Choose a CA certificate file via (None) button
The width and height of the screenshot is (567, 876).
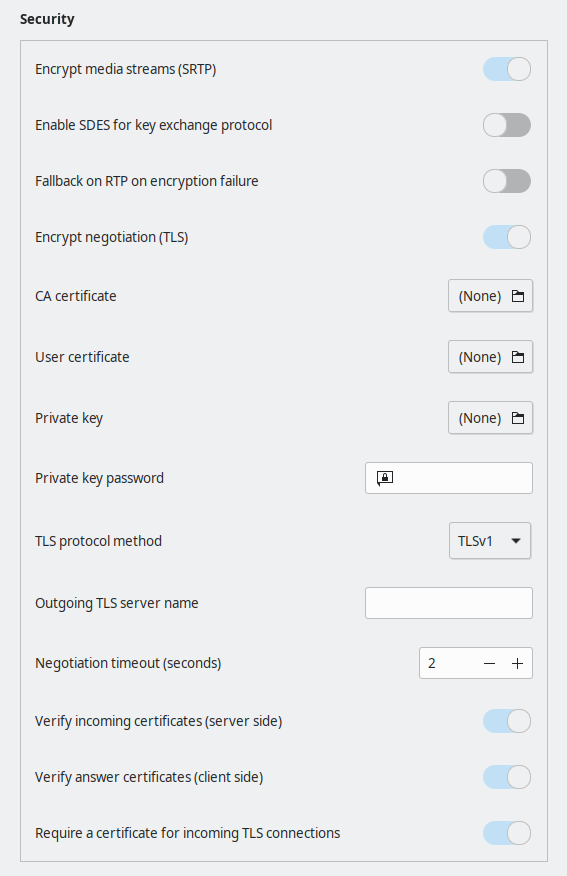tap(490, 296)
